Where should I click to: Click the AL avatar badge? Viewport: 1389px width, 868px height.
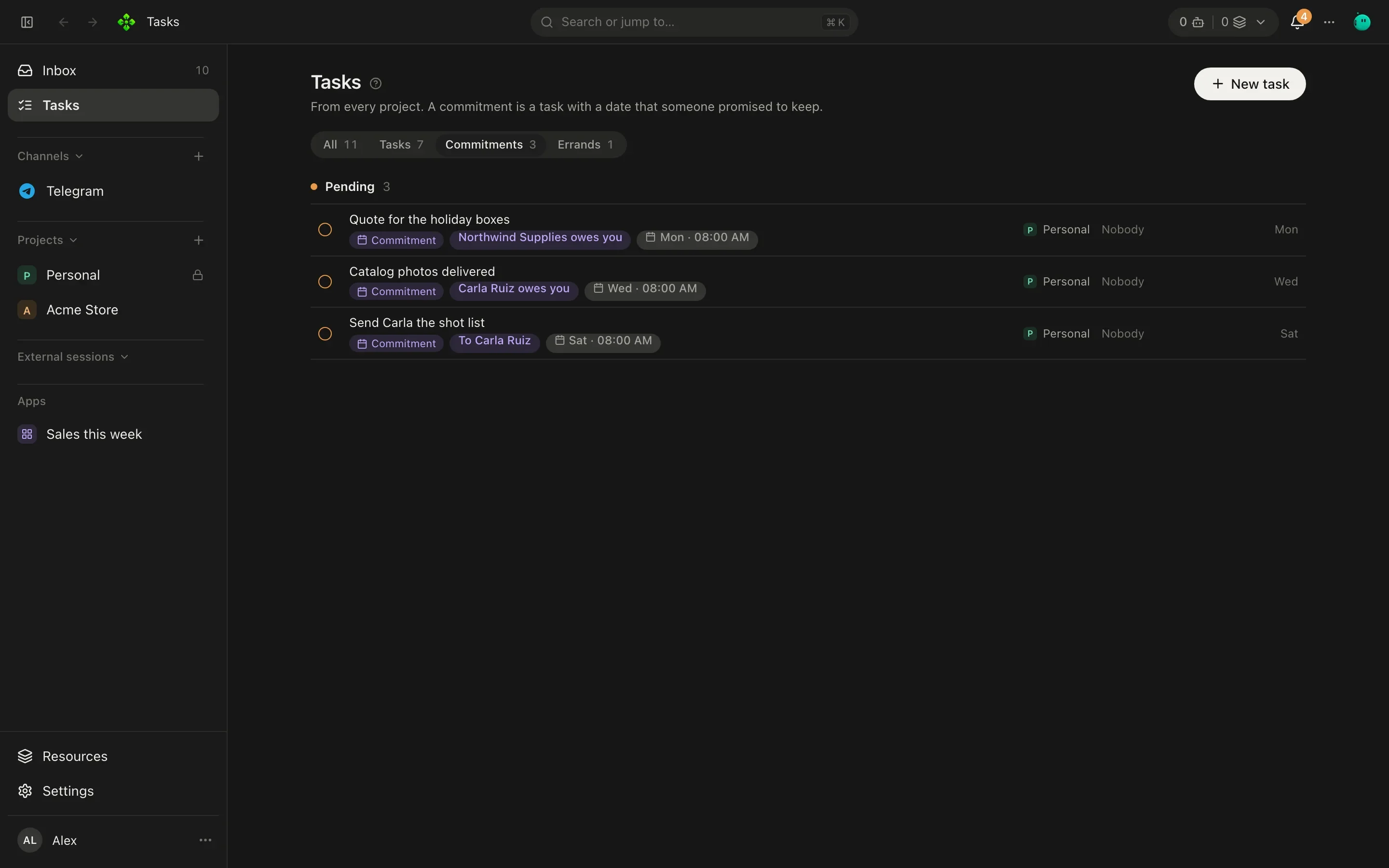[30, 840]
